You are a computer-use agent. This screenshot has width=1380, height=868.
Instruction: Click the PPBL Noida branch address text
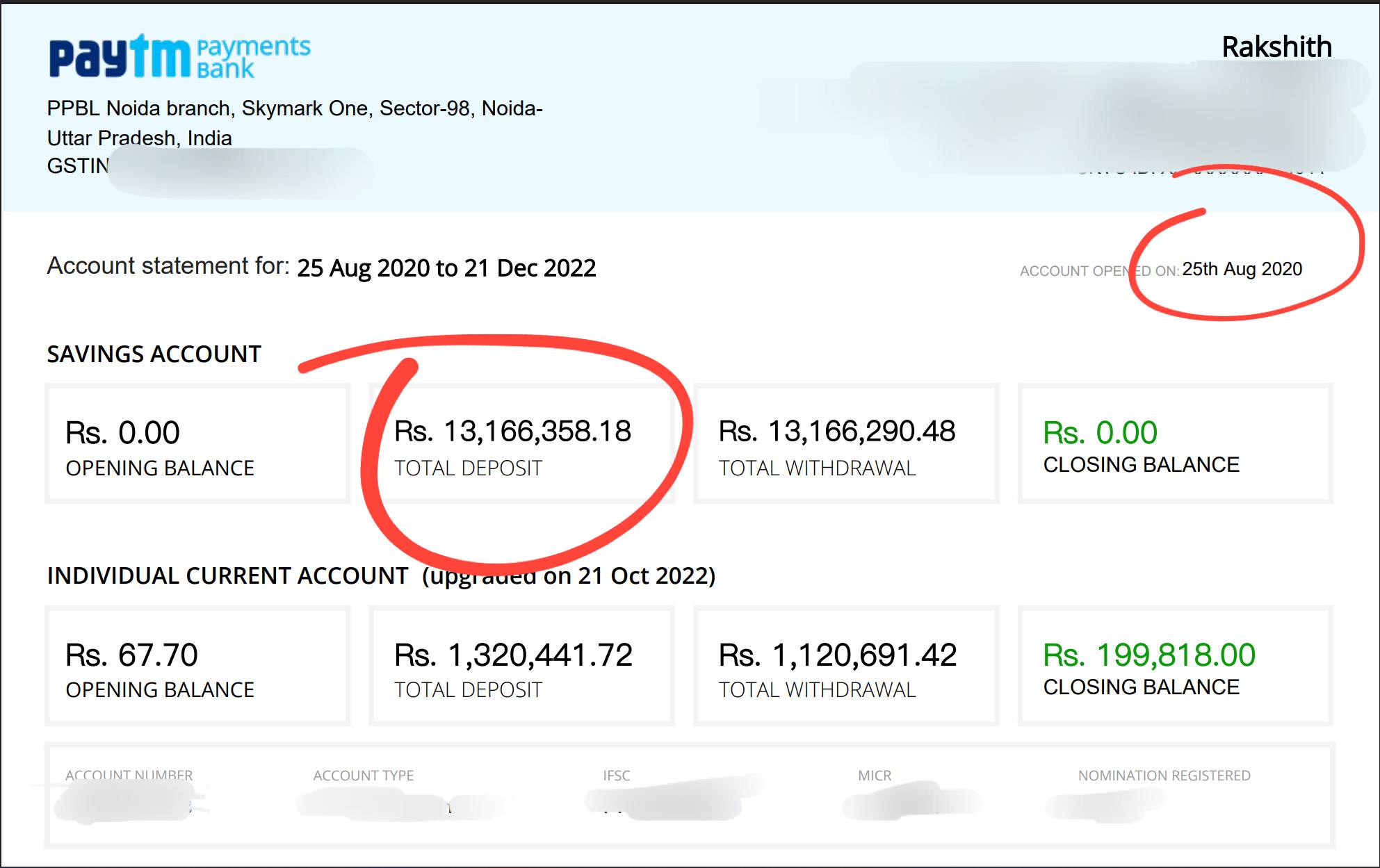coord(295,123)
